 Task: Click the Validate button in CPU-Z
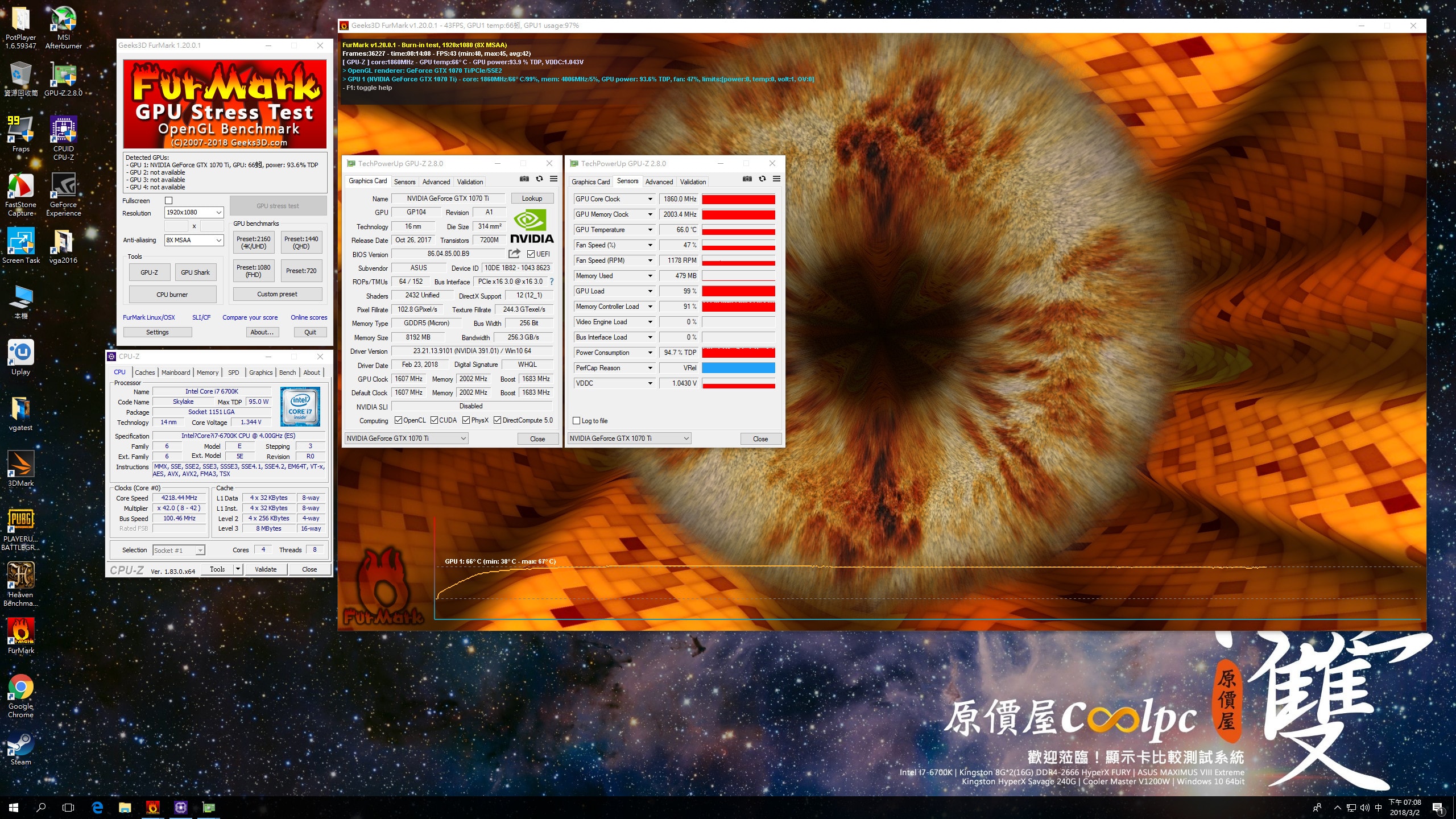(x=266, y=569)
